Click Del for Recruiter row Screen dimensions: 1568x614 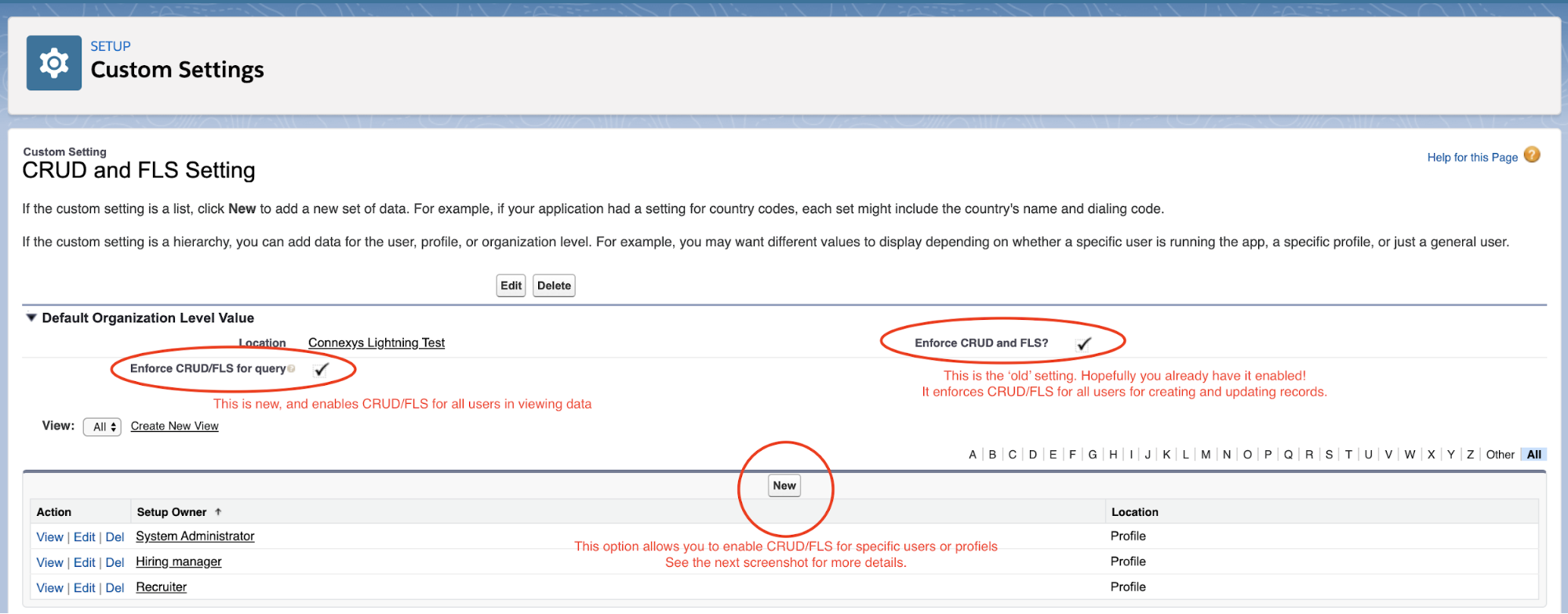coord(115,587)
